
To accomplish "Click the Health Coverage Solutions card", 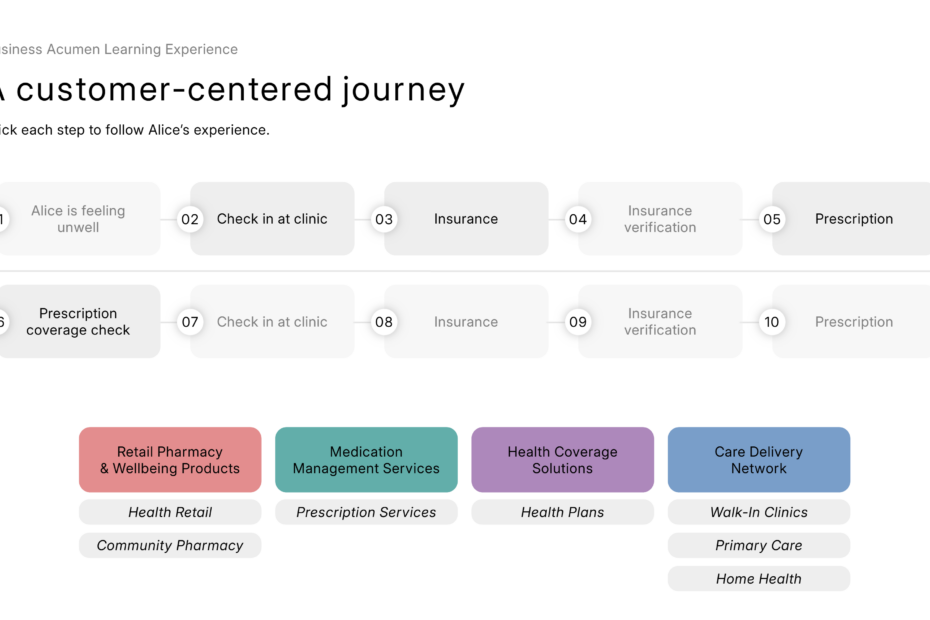I will point(562,460).
